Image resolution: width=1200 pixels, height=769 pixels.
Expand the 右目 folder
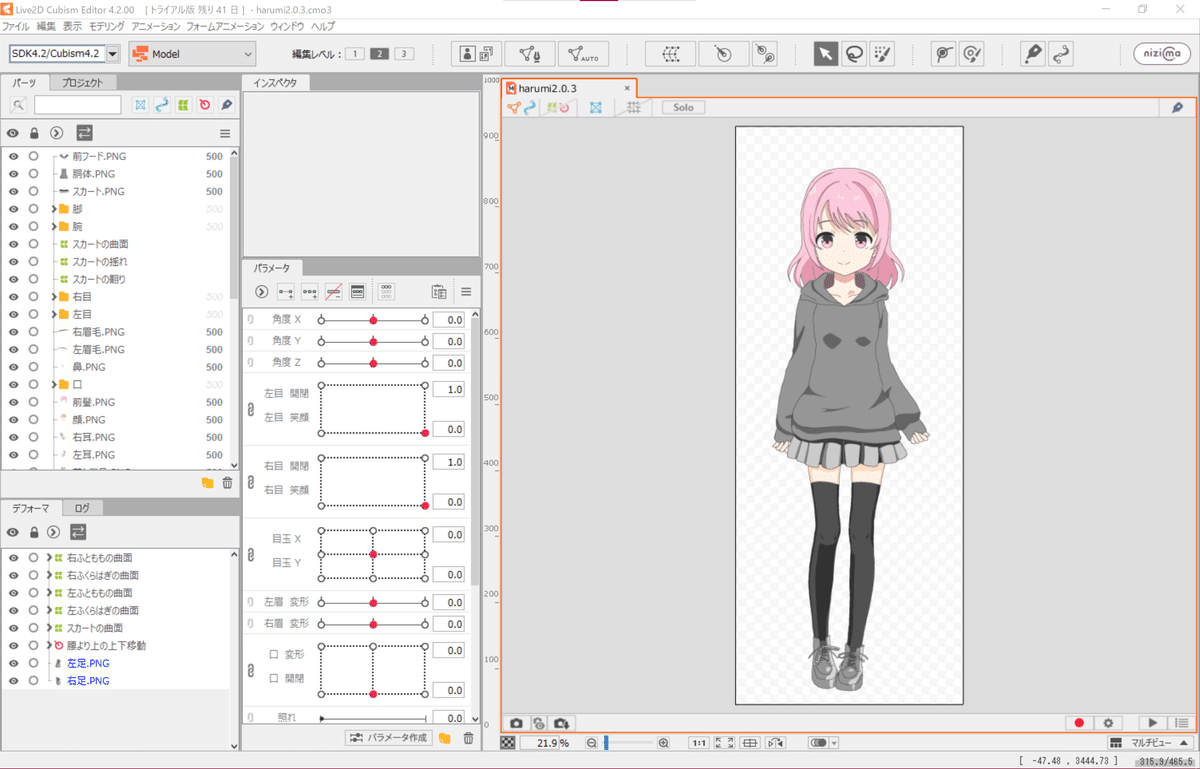point(54,297)
